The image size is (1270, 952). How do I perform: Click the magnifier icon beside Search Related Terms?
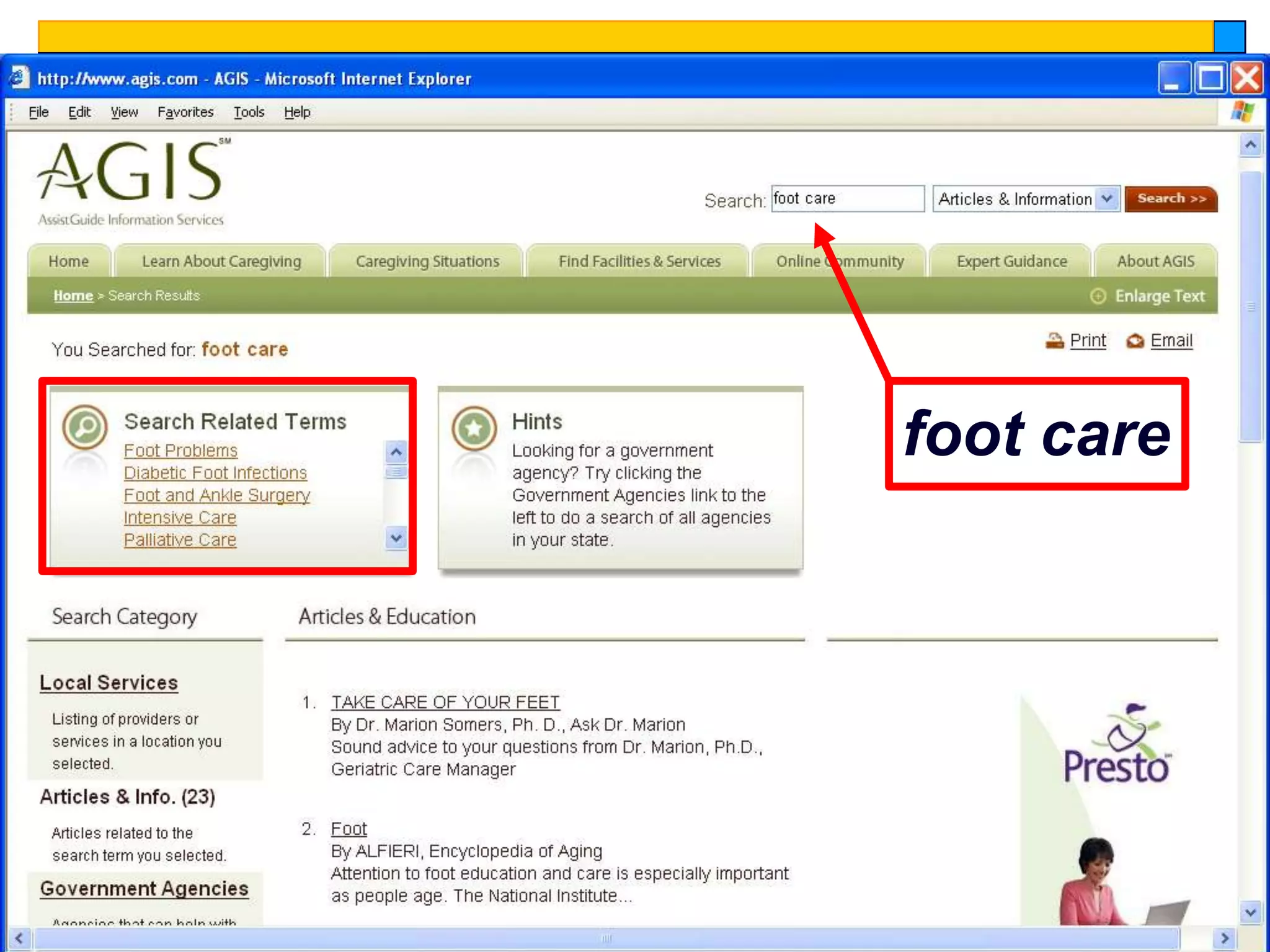point(85,428)
